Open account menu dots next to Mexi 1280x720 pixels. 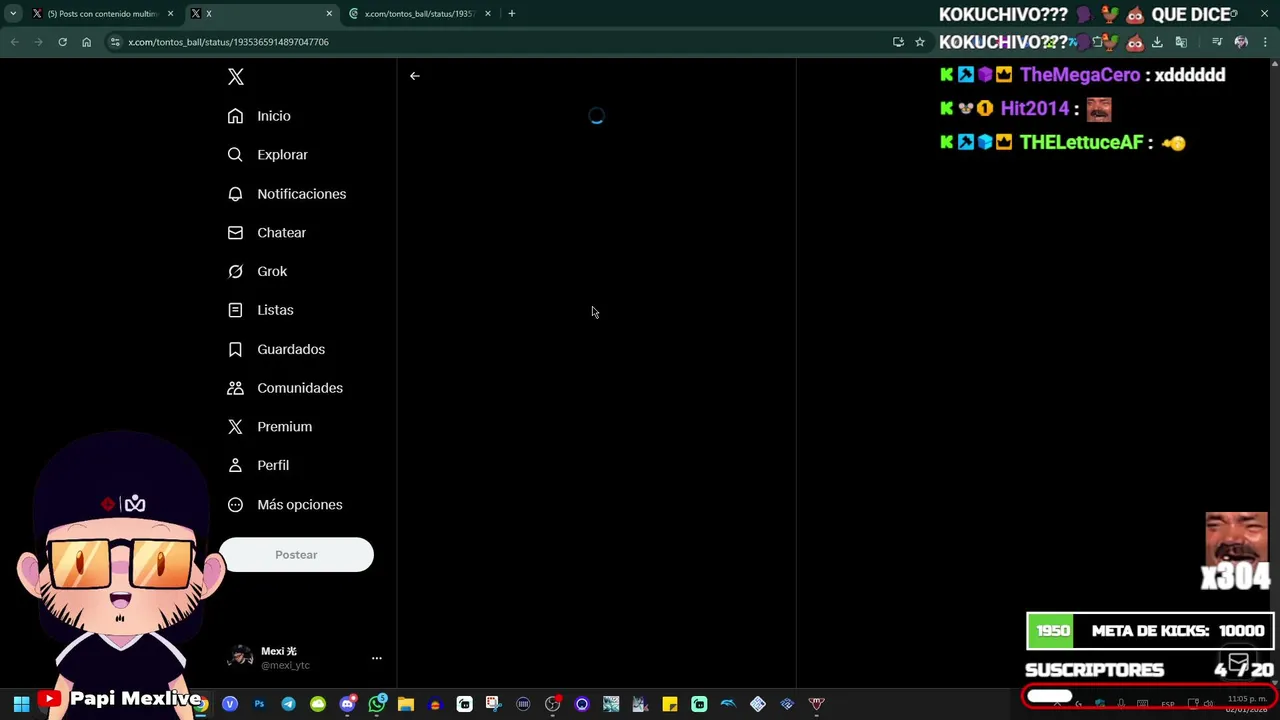(x=377, y=658)
